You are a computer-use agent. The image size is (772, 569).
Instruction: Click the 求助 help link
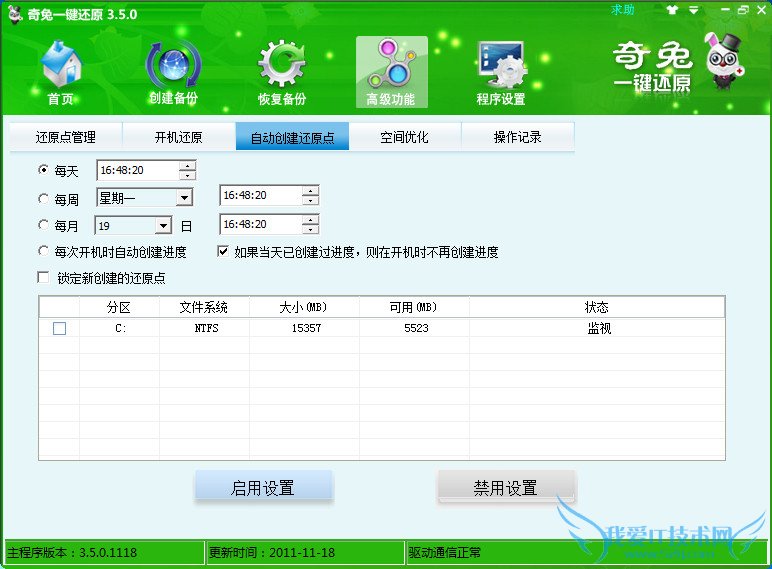[x=622, y=9]
